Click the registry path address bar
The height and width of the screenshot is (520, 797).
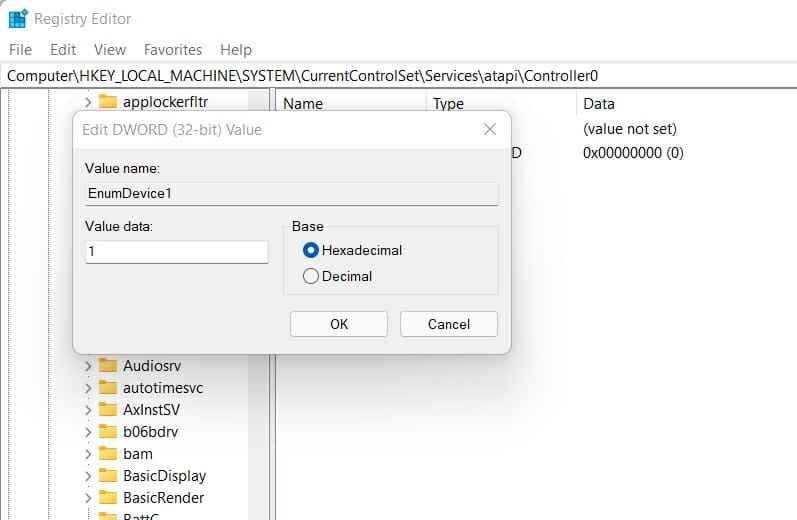point(398,76)
